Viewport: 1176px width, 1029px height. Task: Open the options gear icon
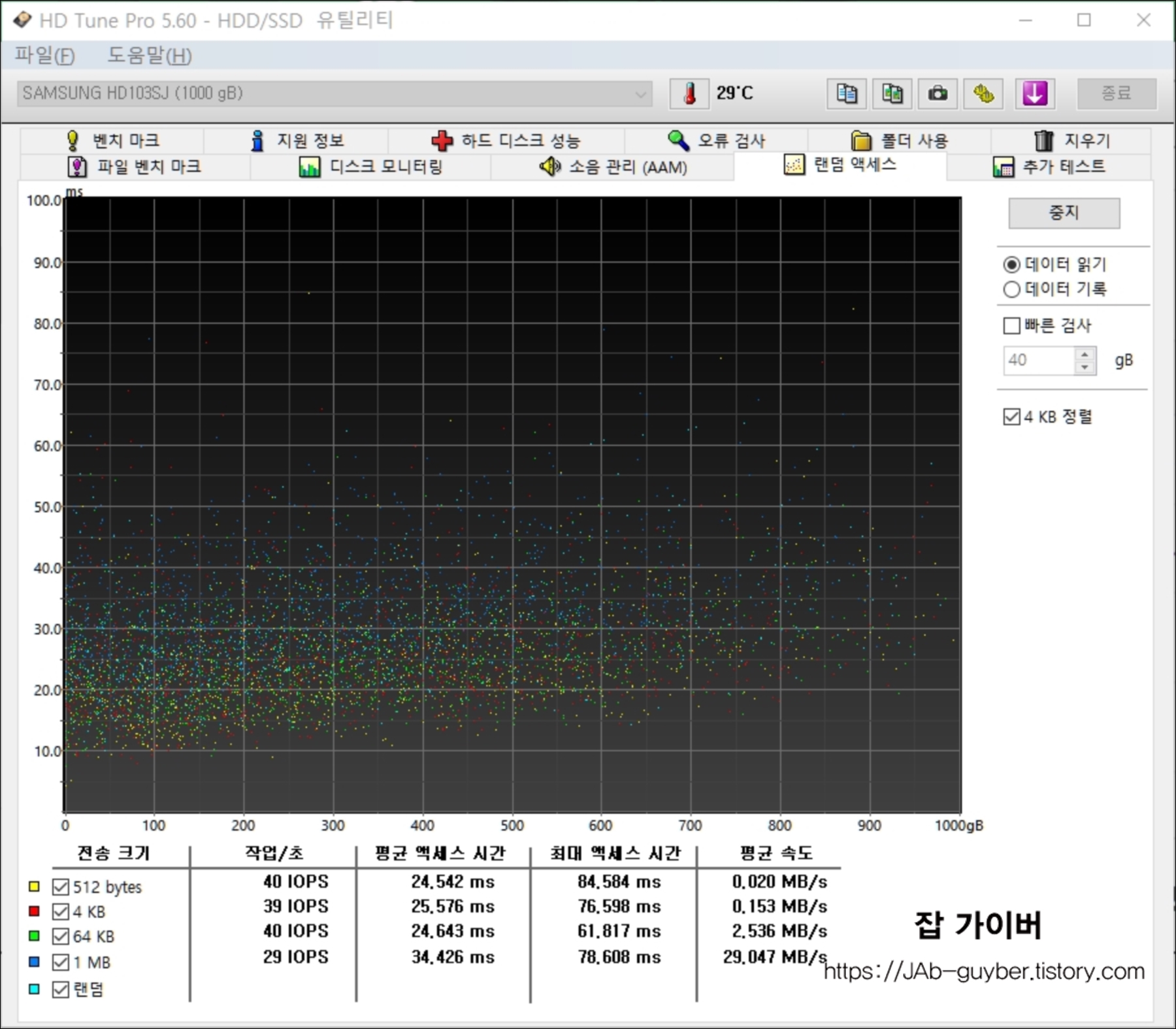tap(983, 93)
